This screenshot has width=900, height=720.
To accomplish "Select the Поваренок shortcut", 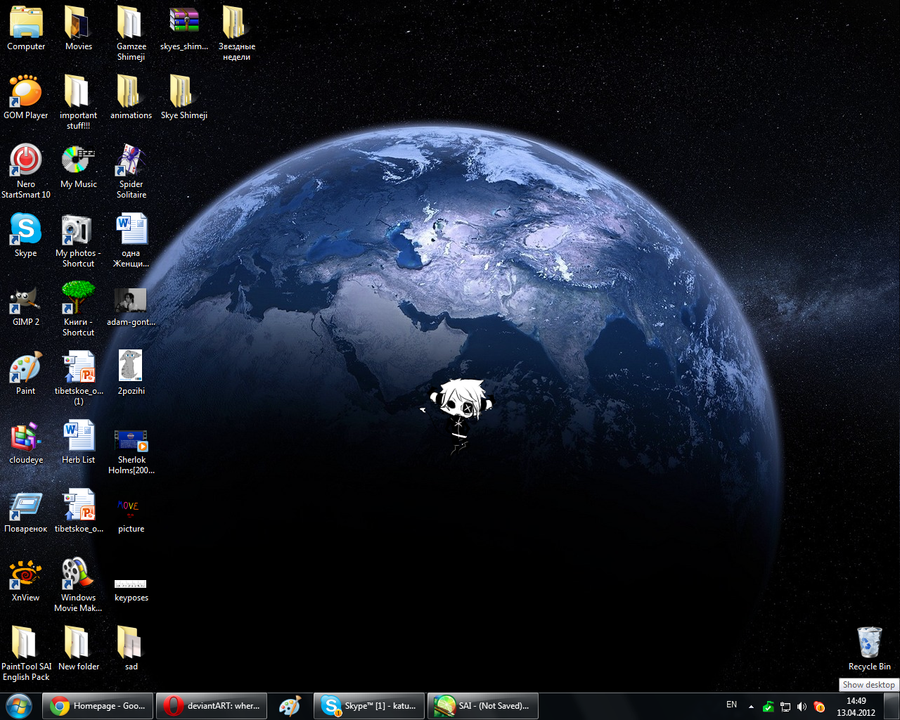I will tap(26, 512).
